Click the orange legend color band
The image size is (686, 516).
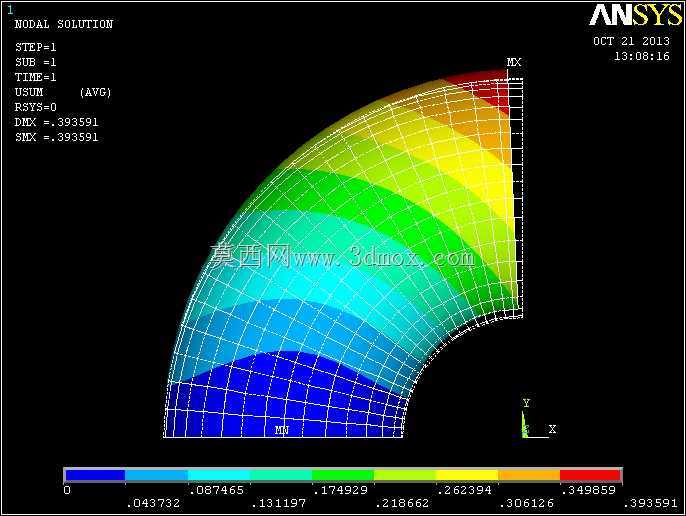point(529,475)
